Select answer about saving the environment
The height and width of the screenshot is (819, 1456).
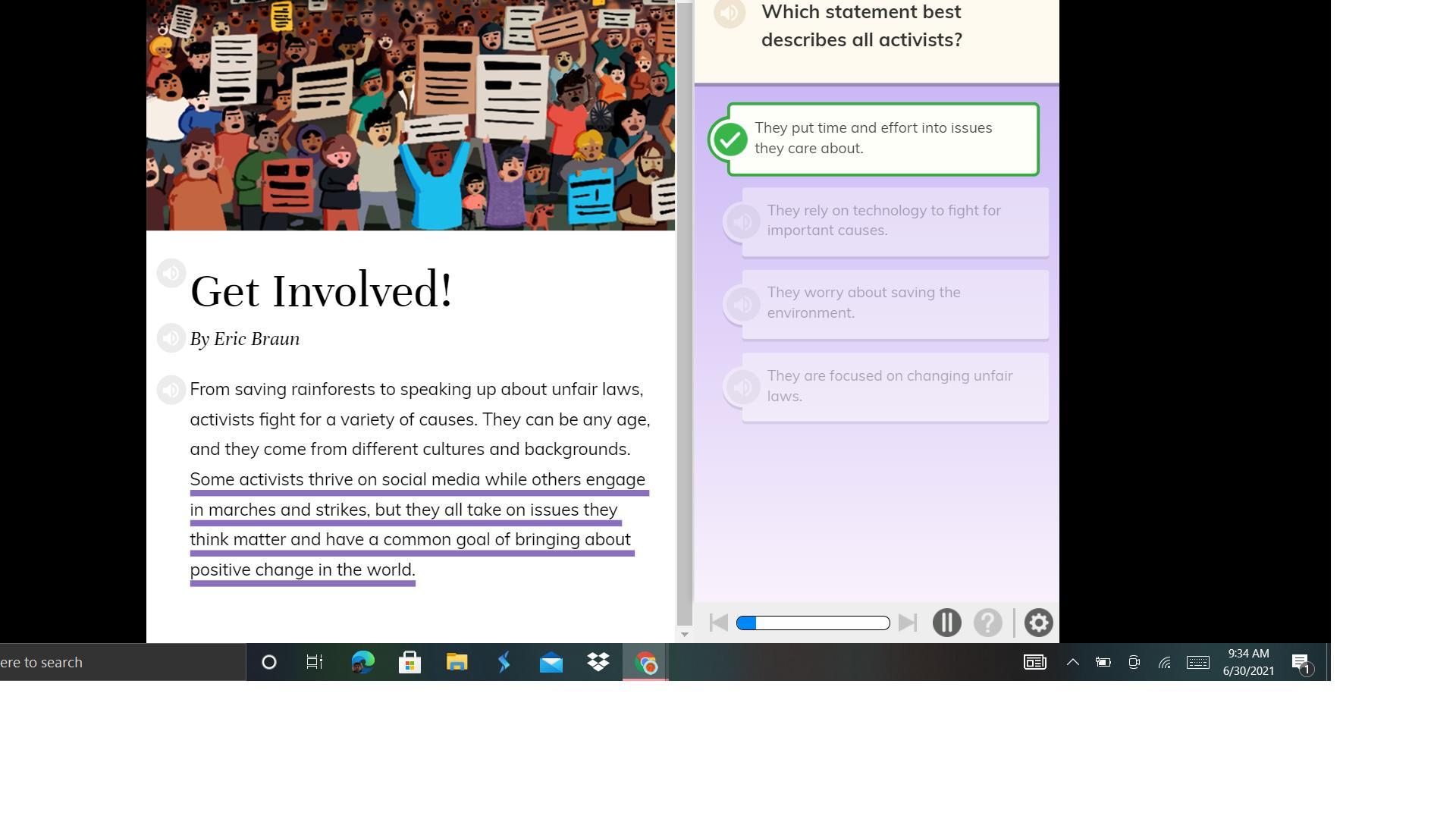895,303
